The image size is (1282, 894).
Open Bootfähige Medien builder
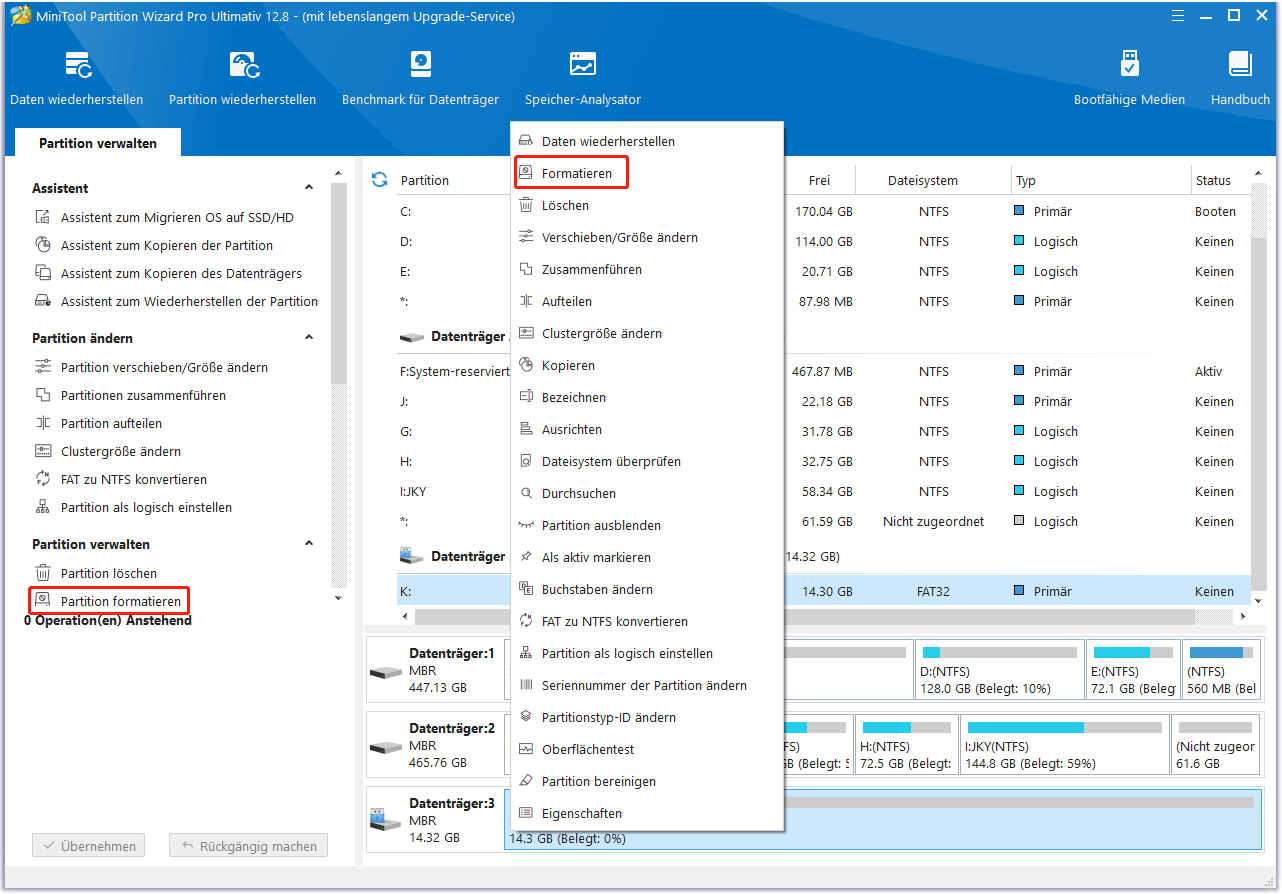point(1129,78)
